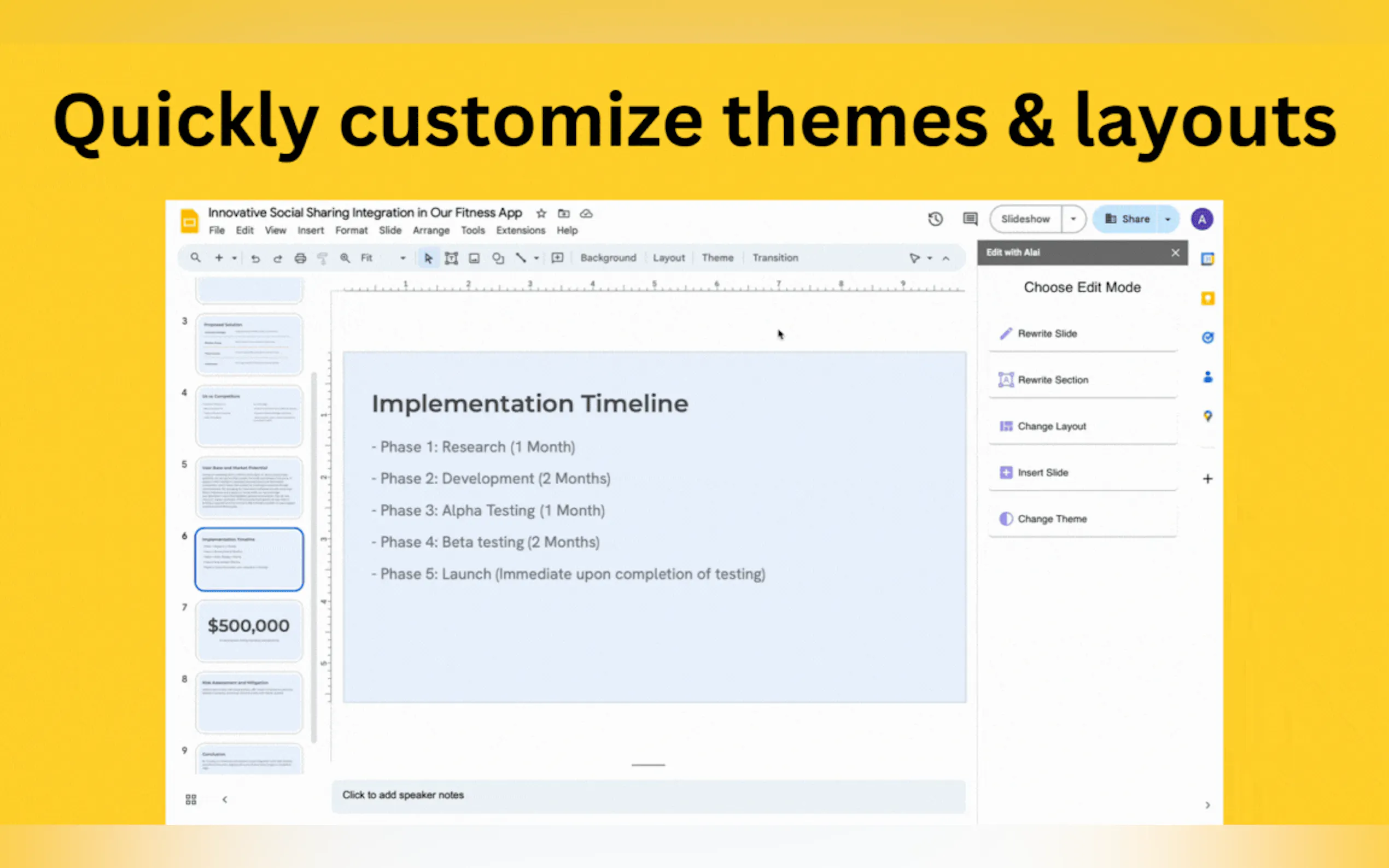Open the Insert menu
Viewport: 1389px width, 868px height.
(311, 230)
